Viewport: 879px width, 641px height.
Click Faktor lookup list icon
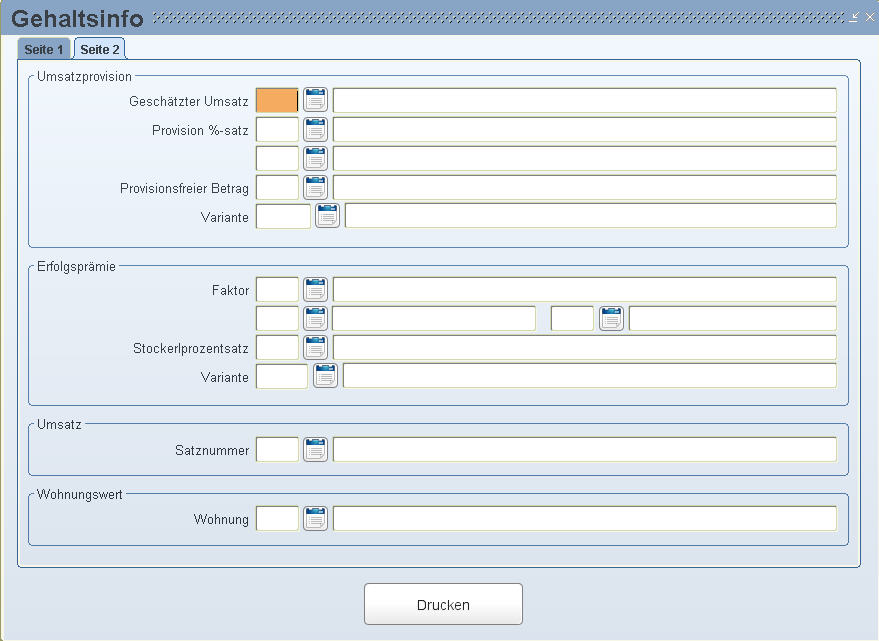[x=315, y=289]
